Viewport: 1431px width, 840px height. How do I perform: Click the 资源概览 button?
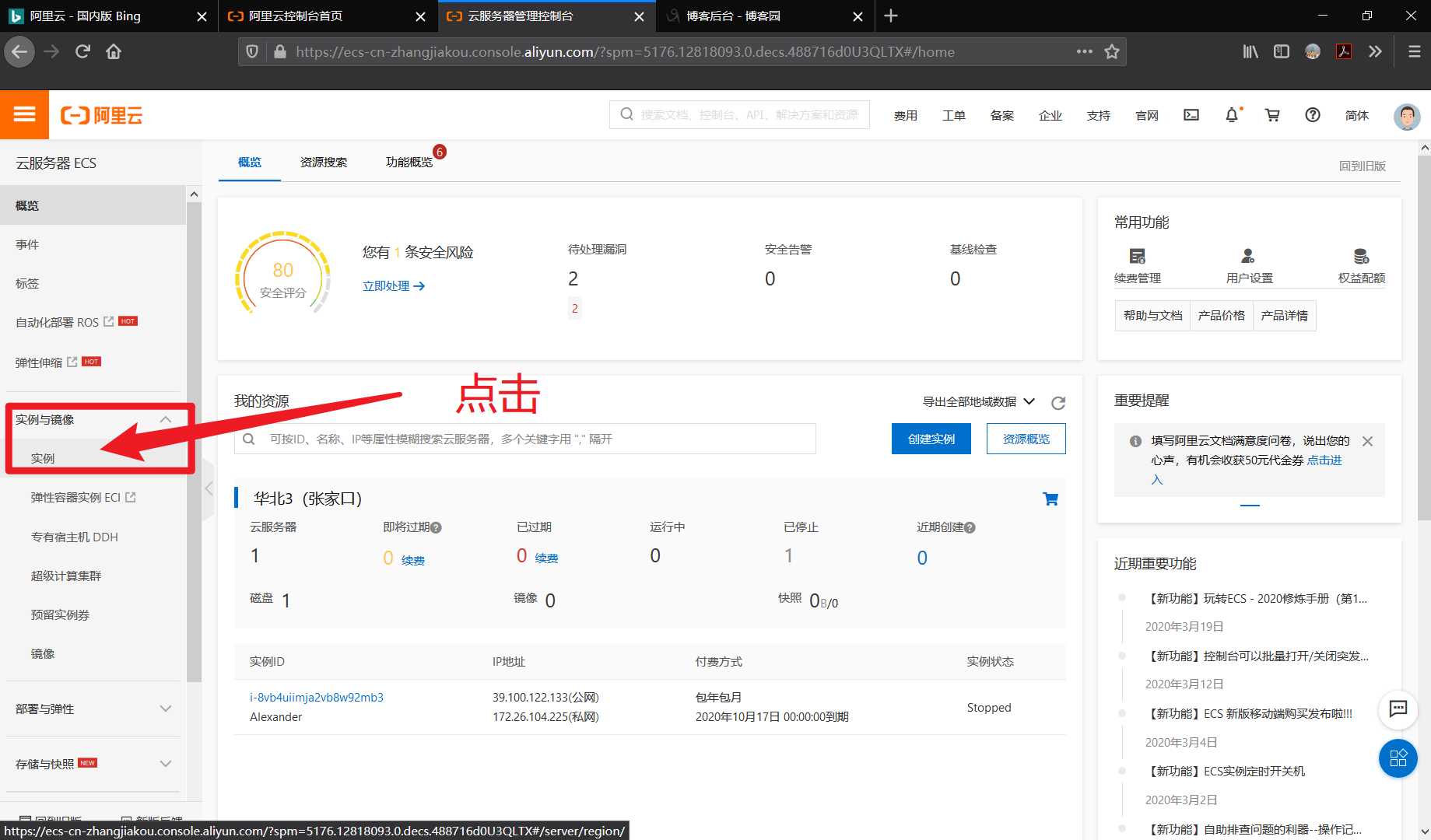coord(1026,439)
